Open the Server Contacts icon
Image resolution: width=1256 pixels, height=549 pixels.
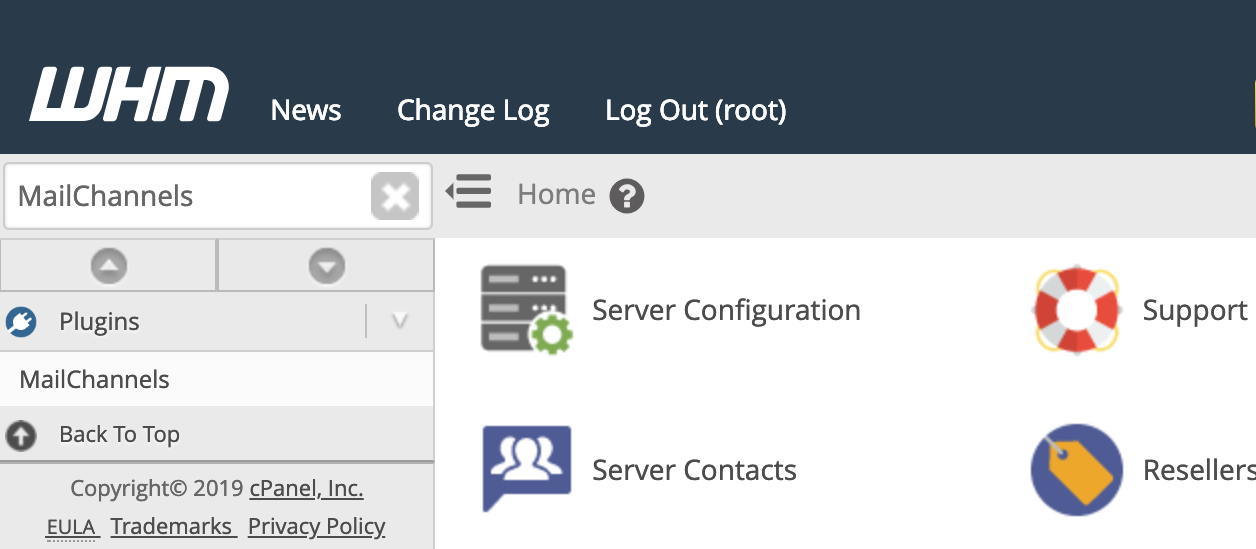coord(527,468)
